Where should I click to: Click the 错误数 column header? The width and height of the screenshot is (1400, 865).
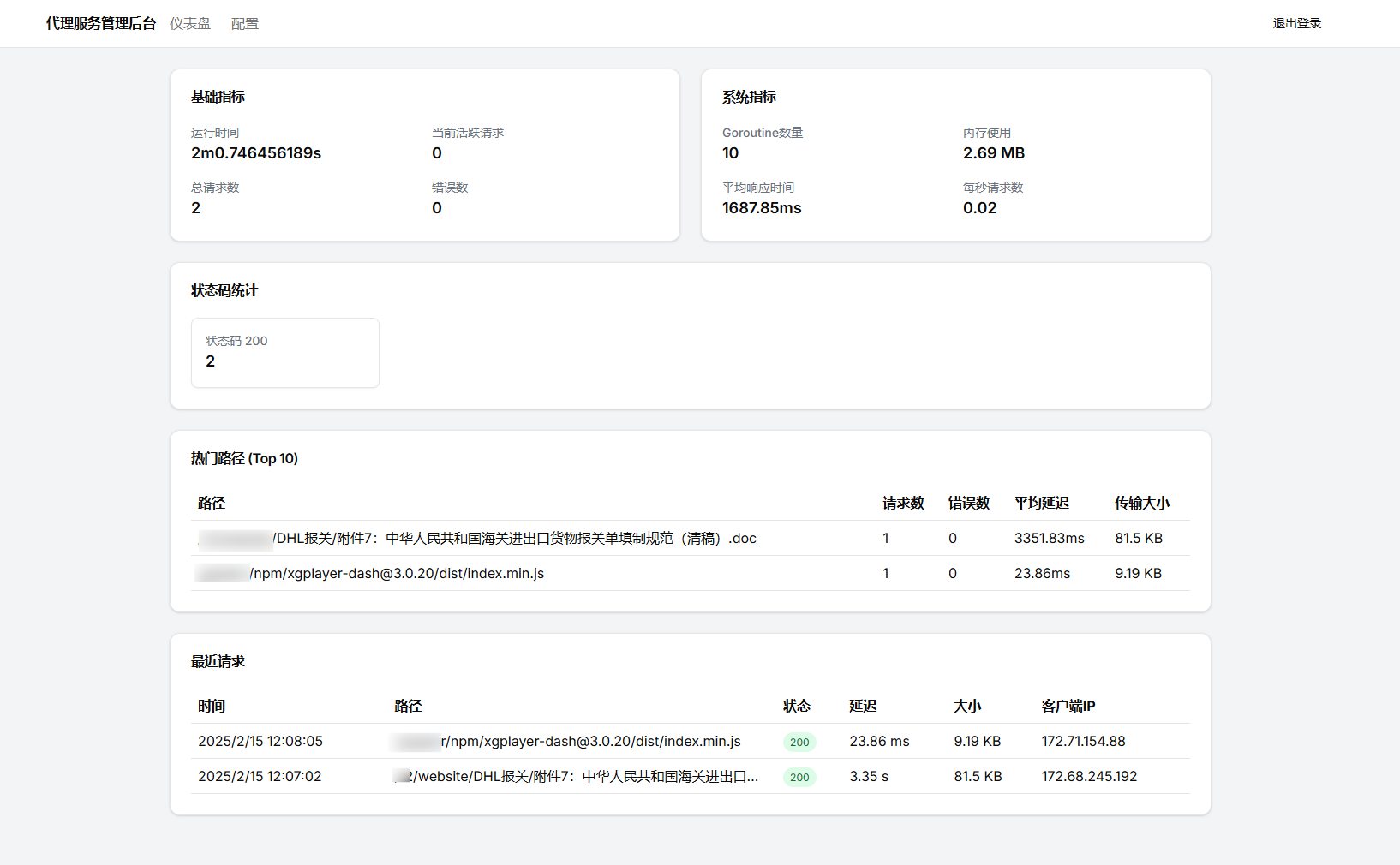(x=968, y=504)
